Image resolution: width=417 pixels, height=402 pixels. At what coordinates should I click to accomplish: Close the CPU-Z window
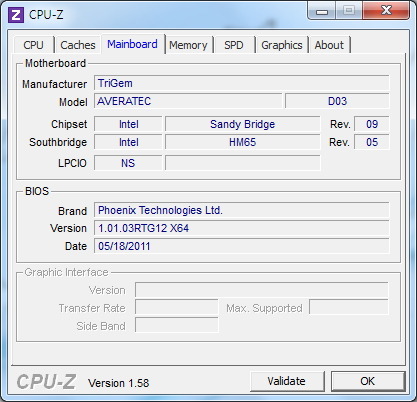pyautogui.click(x=386, y=11)
